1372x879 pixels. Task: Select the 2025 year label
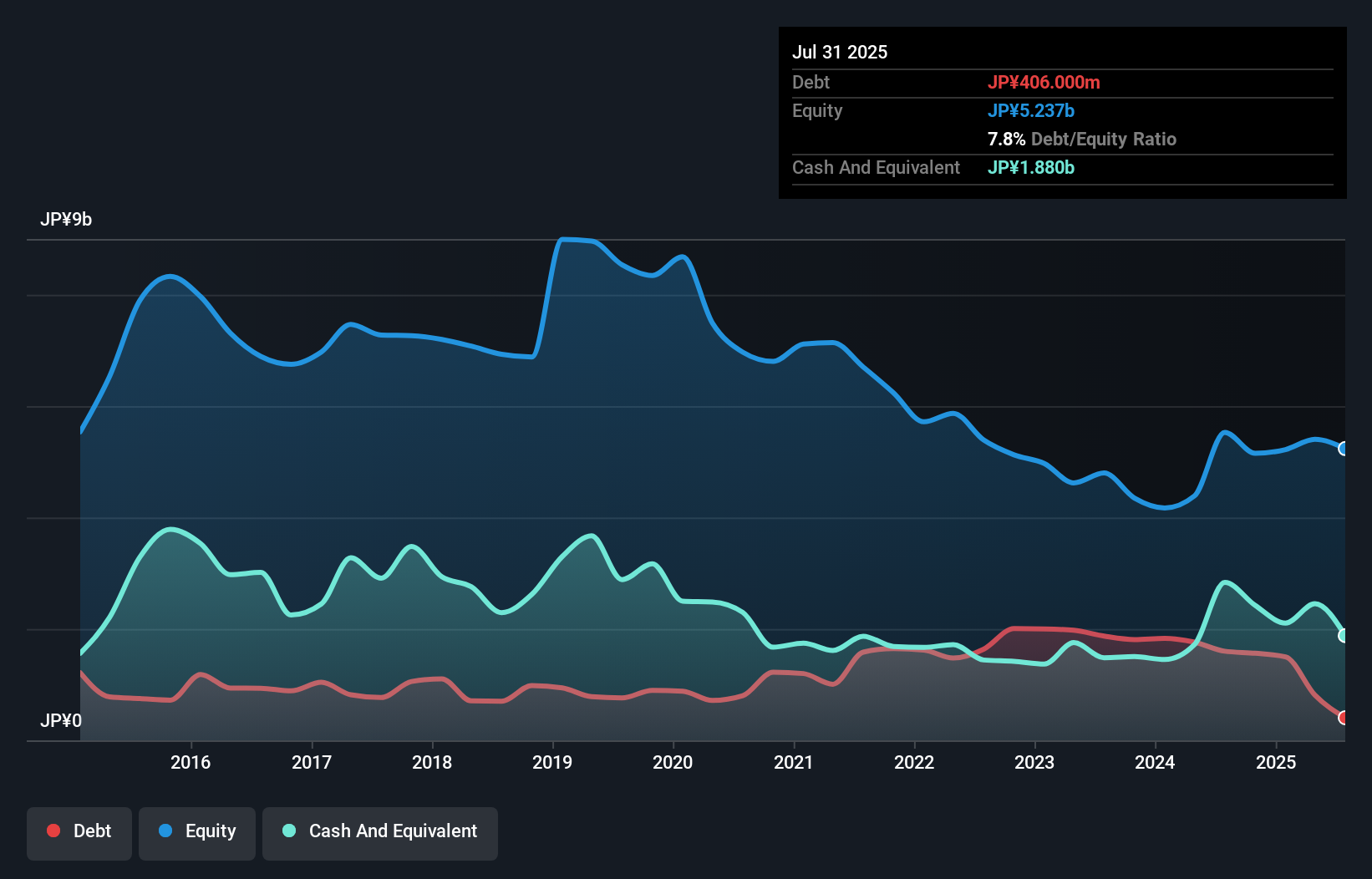pos(1275,762)
